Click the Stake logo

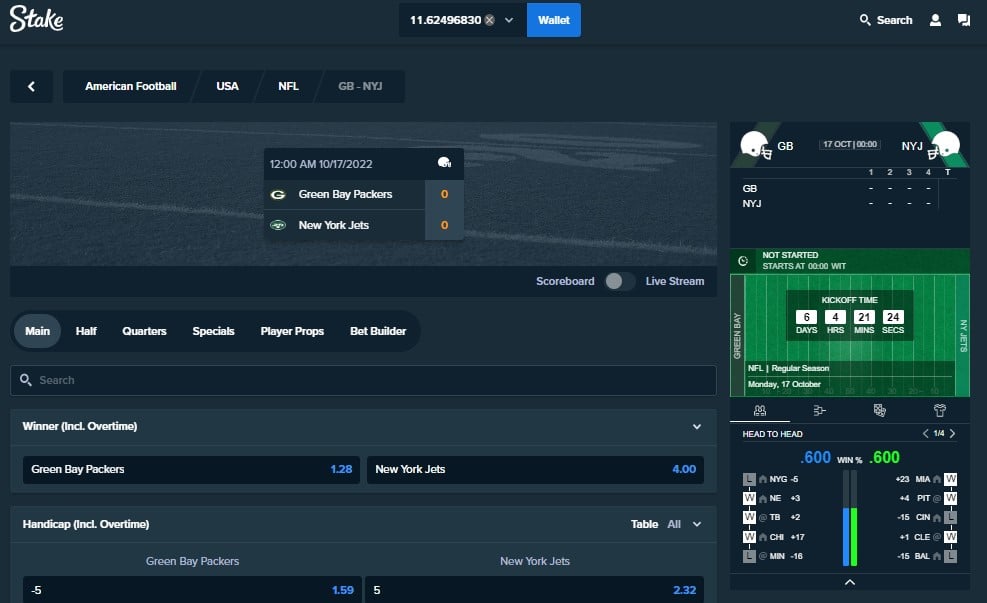pos(37,19)
